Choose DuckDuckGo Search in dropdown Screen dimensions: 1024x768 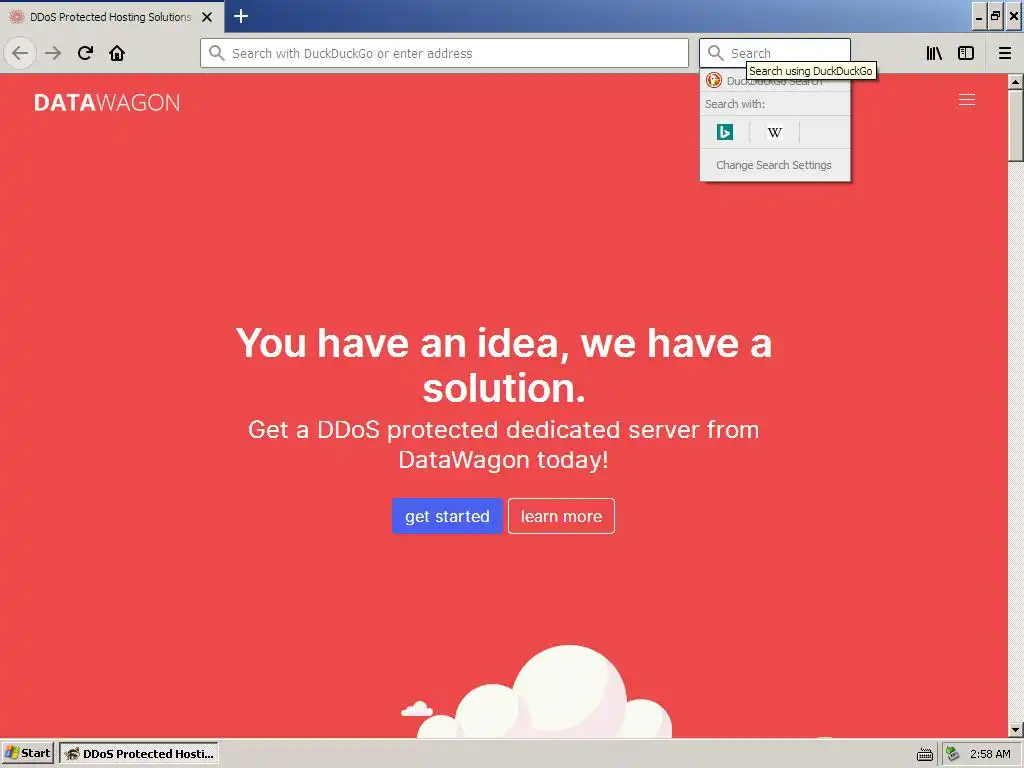click(775, 81)
